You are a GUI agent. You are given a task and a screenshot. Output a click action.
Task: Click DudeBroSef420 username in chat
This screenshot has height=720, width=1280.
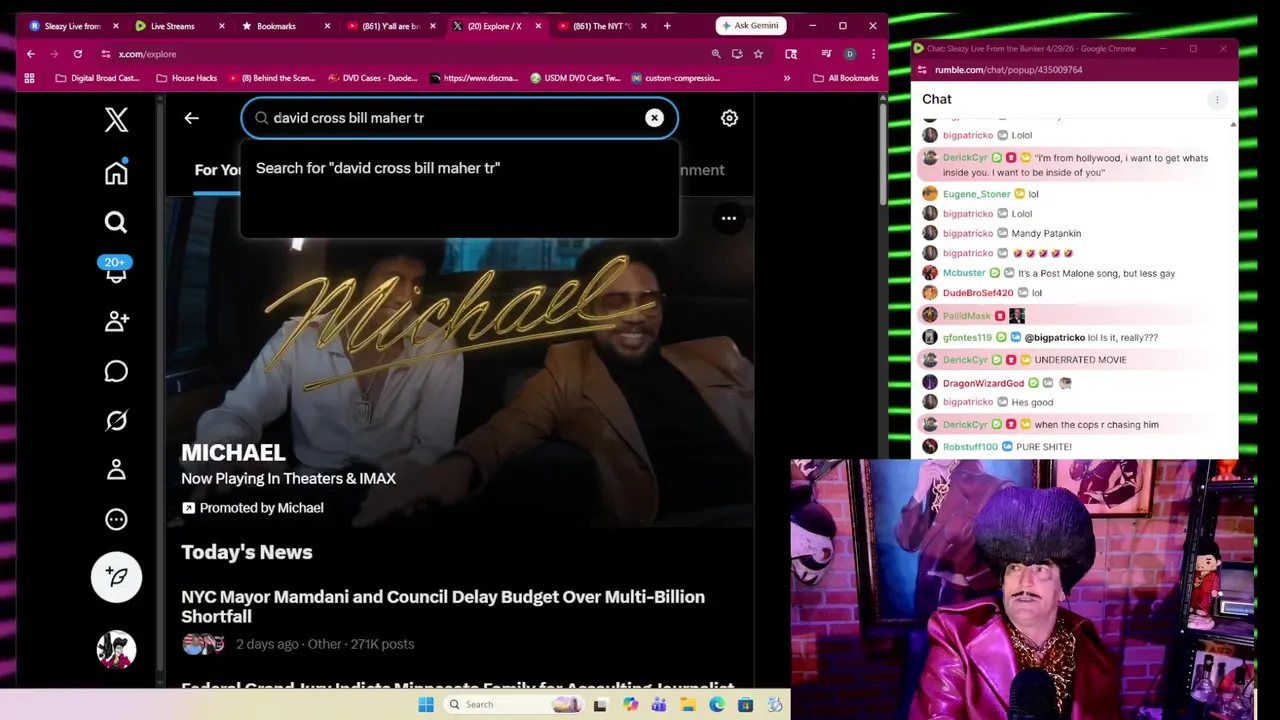point(978,293)
